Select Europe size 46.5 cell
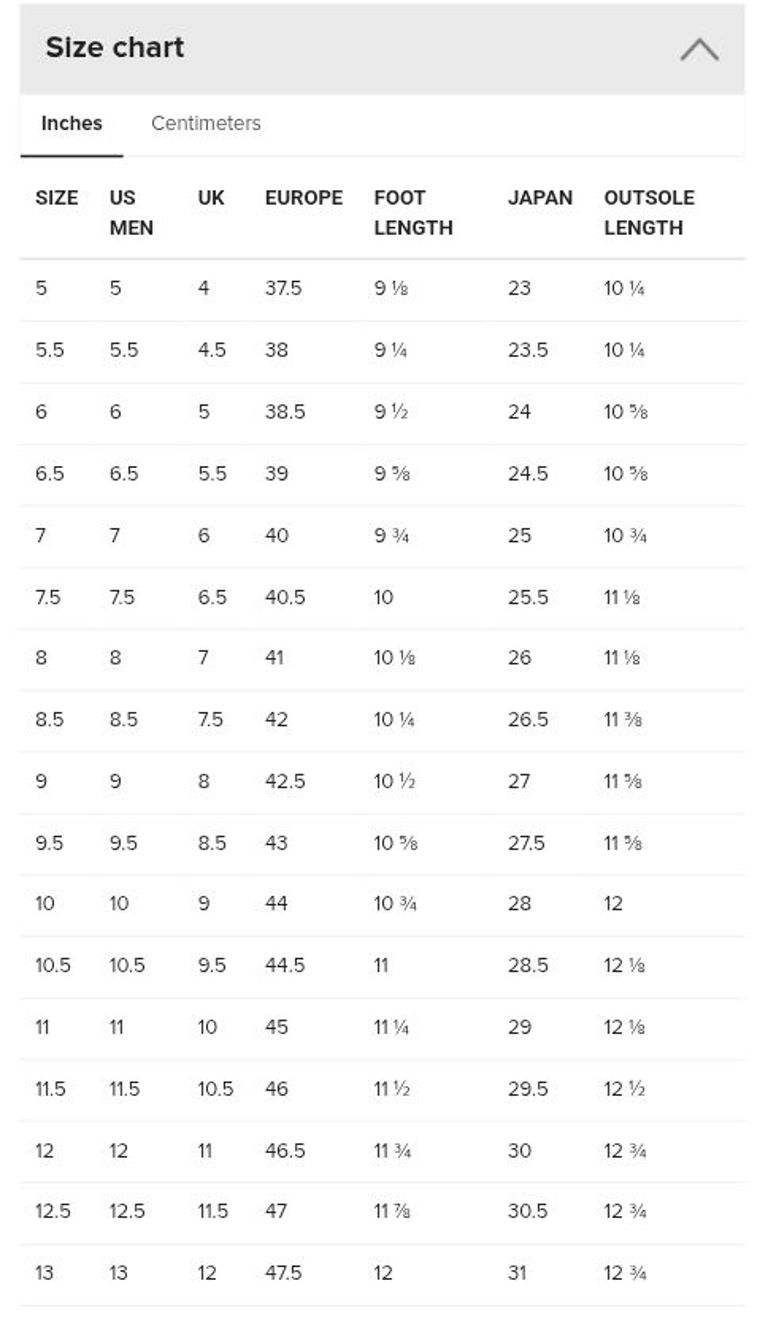Image resolution: width=768 pixels, height=1340 pixels. click(285, 1151)
